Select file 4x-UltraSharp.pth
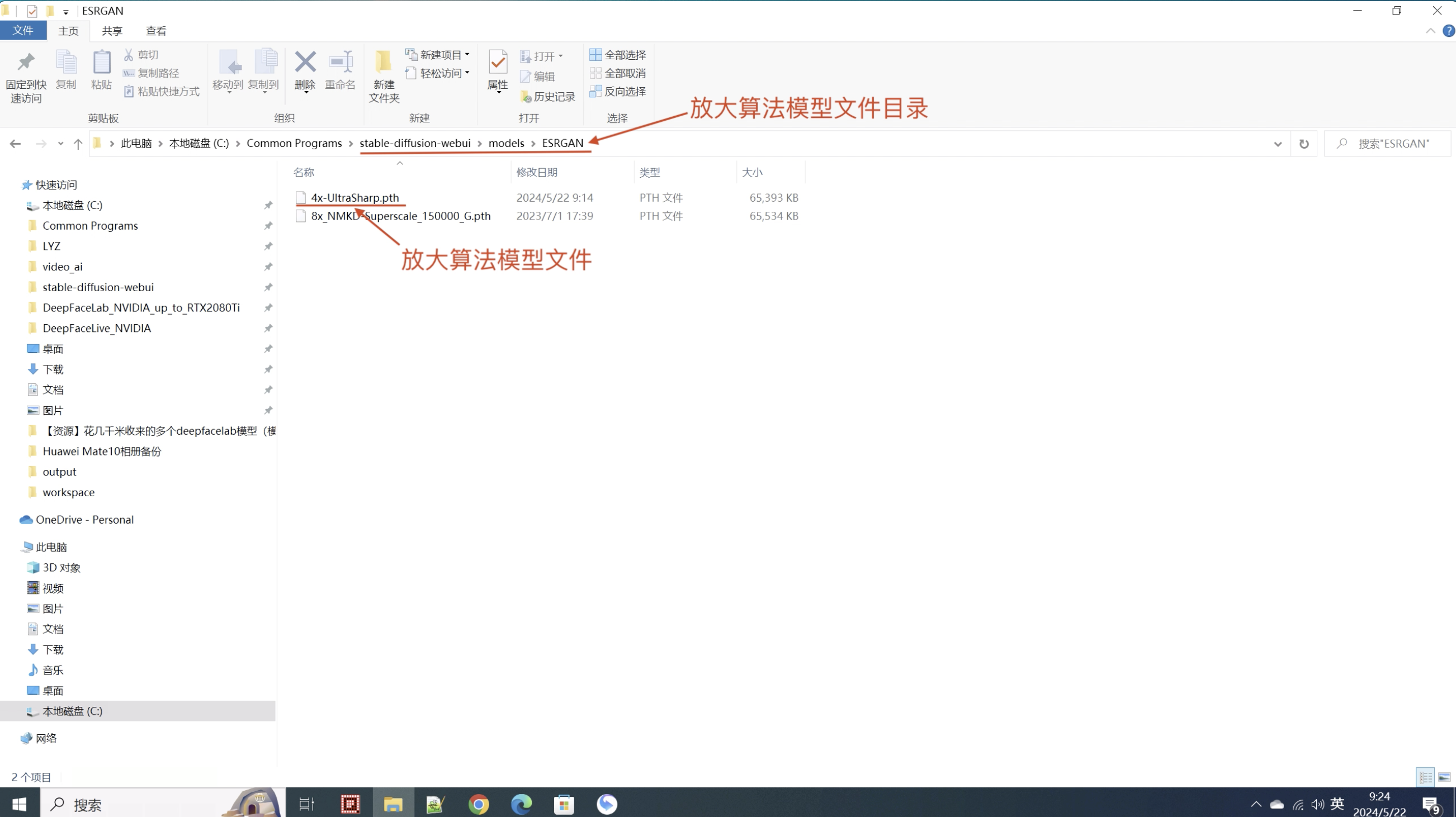 pos(355,198)
